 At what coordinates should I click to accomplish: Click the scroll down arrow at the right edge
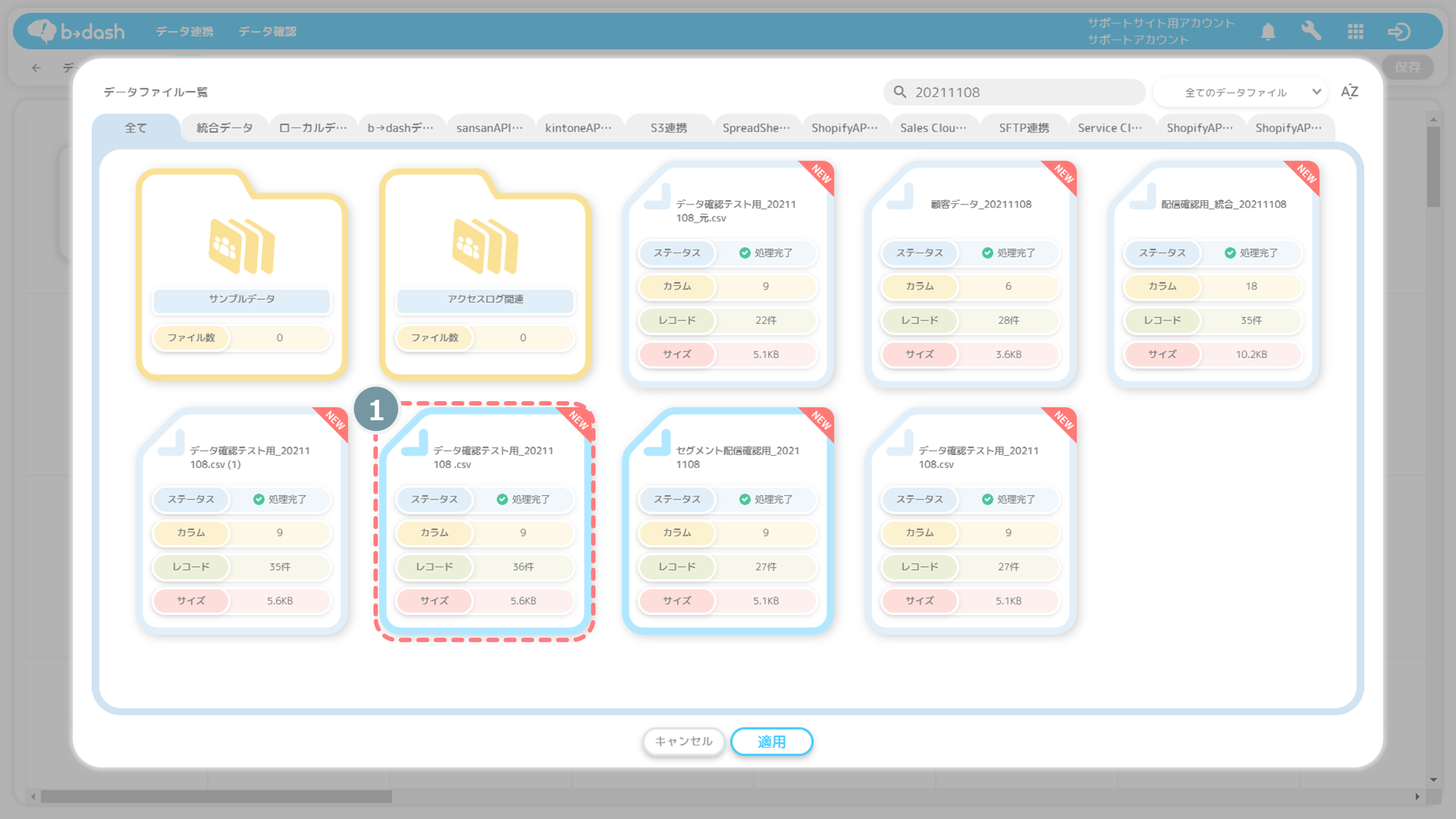click(1433, 780)
